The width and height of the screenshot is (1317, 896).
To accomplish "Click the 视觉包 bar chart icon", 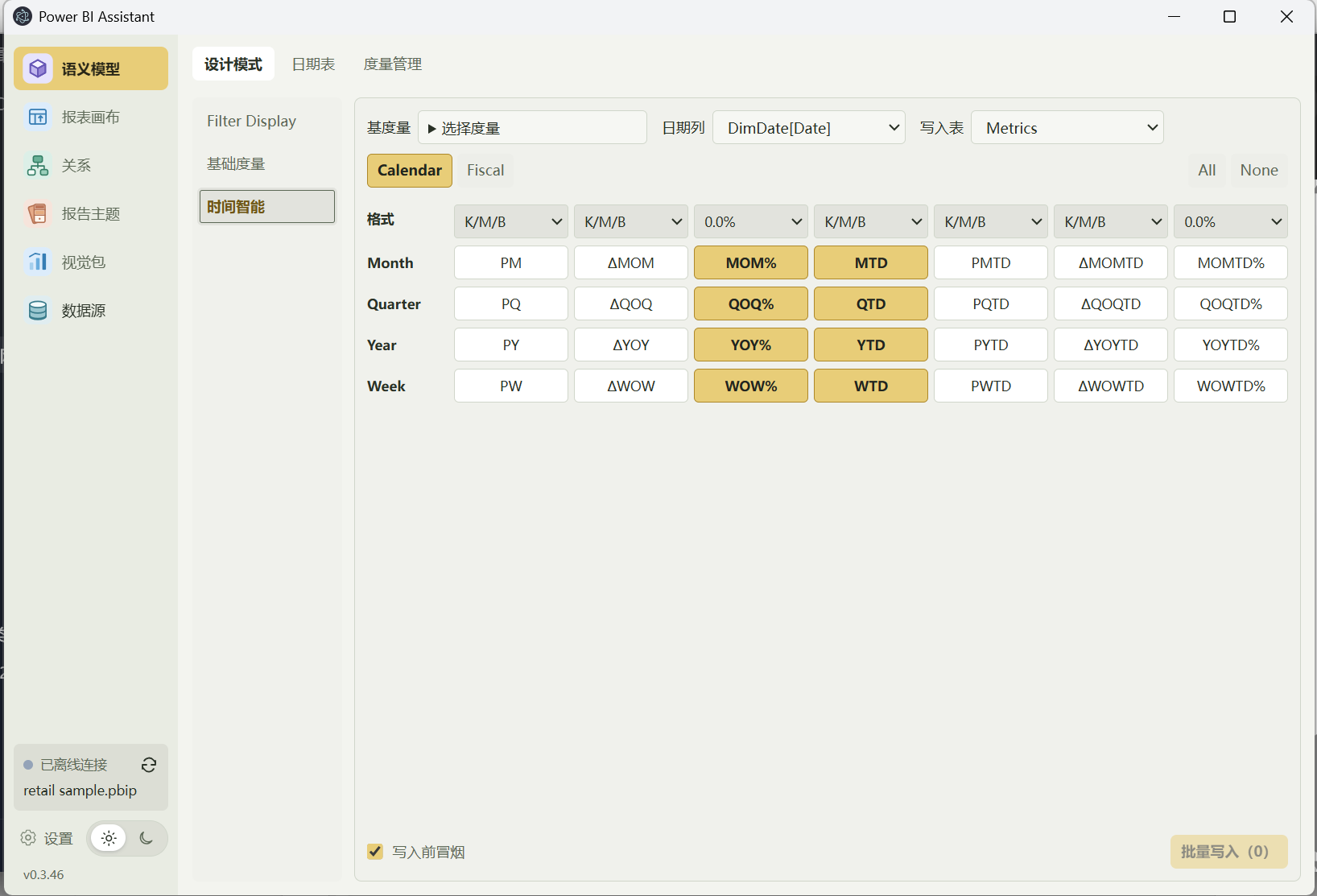I will coord(38,262).
